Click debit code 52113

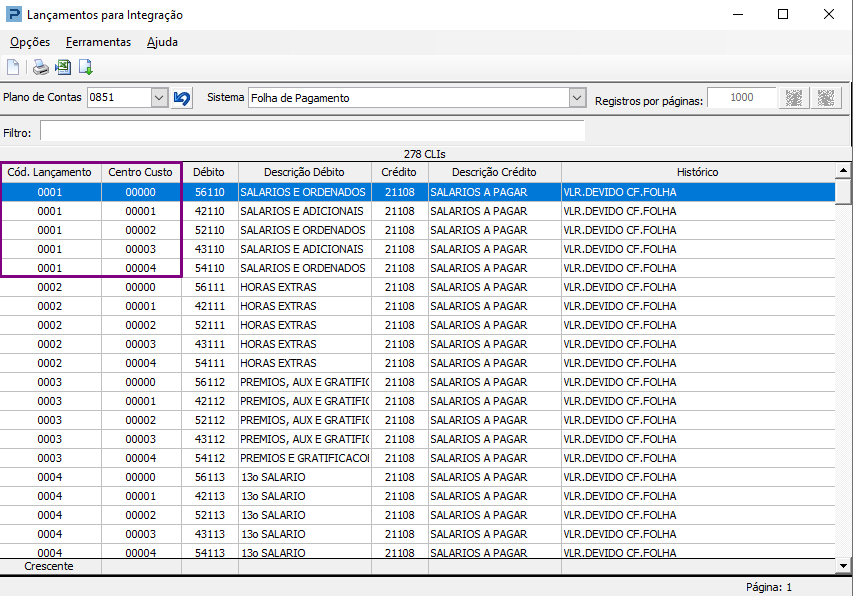coord(209,516)
